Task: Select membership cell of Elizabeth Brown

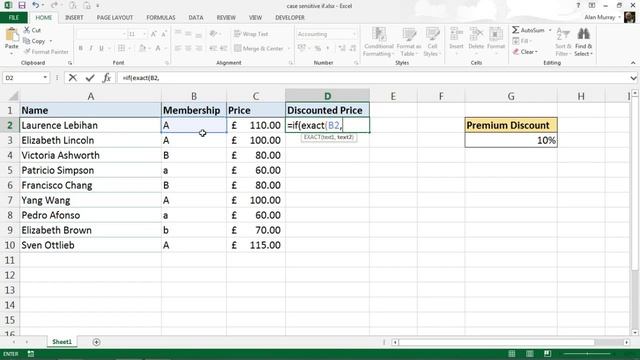Action: (x=194, y=230)
